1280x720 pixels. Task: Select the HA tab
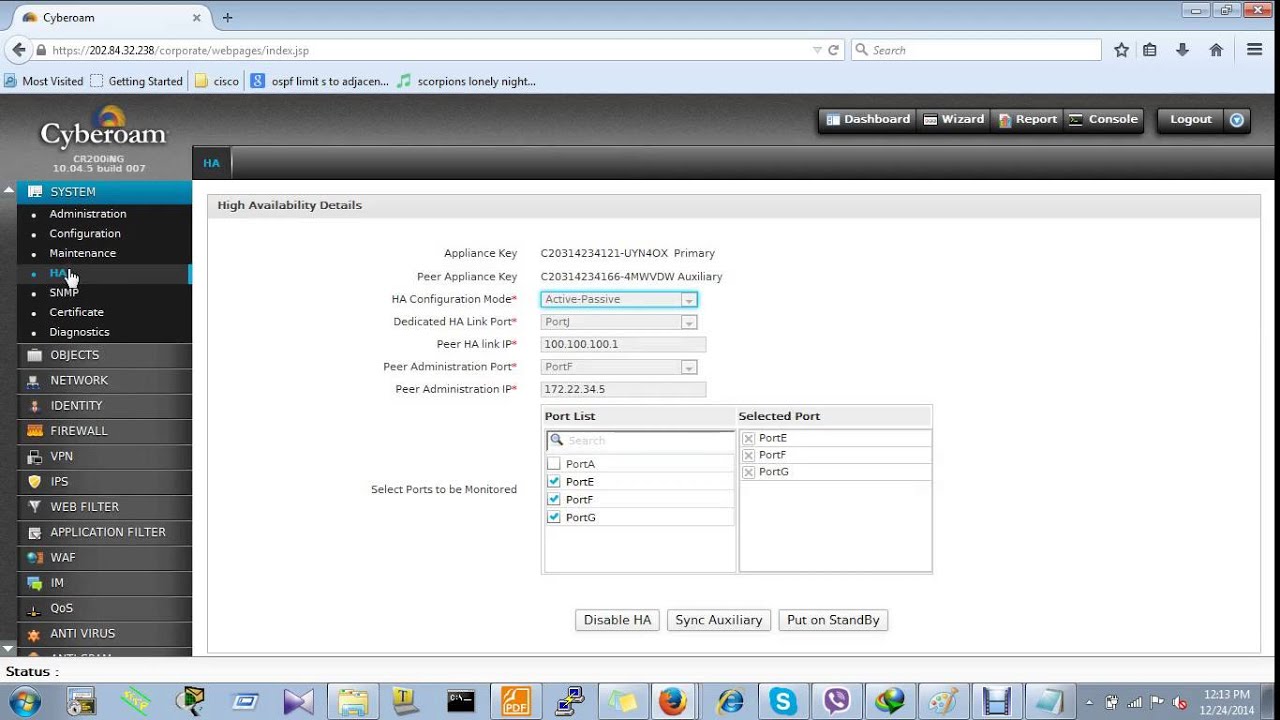point(211,163)
